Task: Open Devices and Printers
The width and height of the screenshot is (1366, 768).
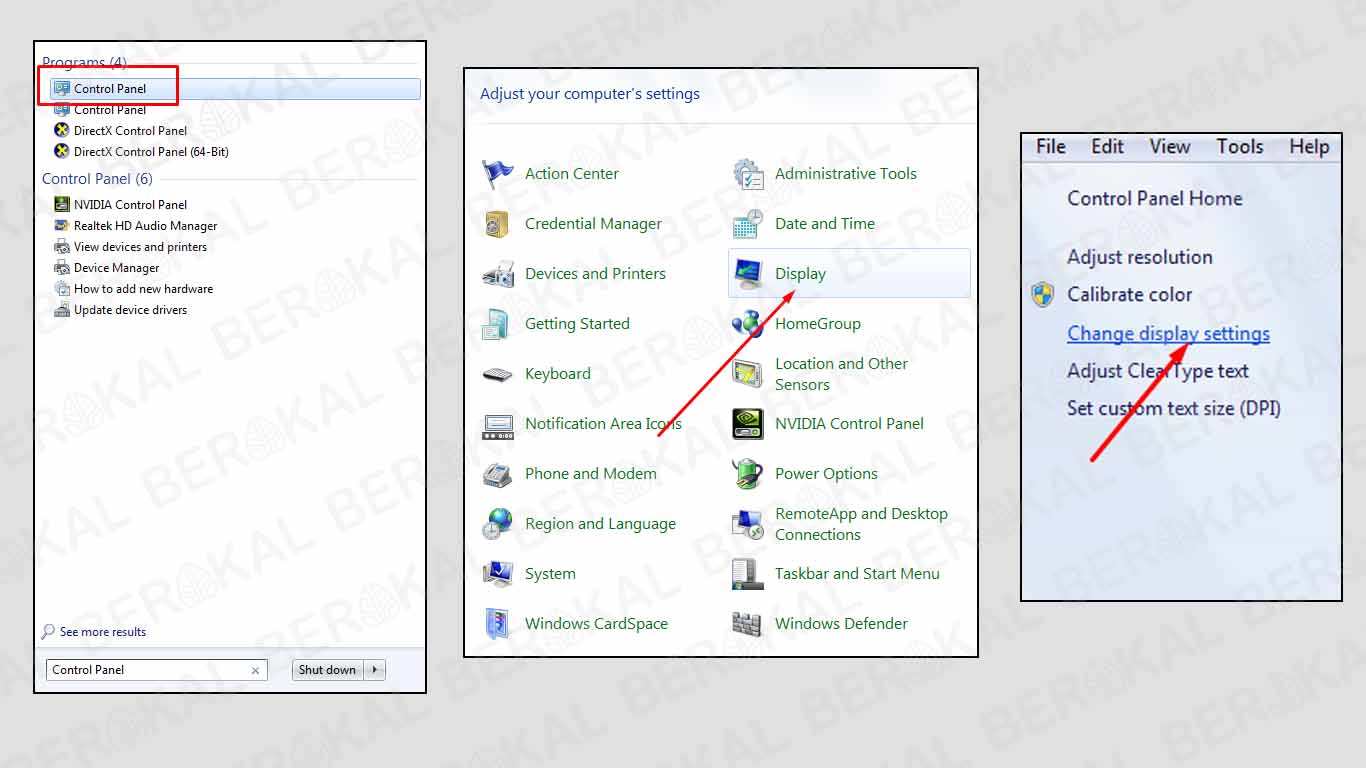Action: (595, 273)
